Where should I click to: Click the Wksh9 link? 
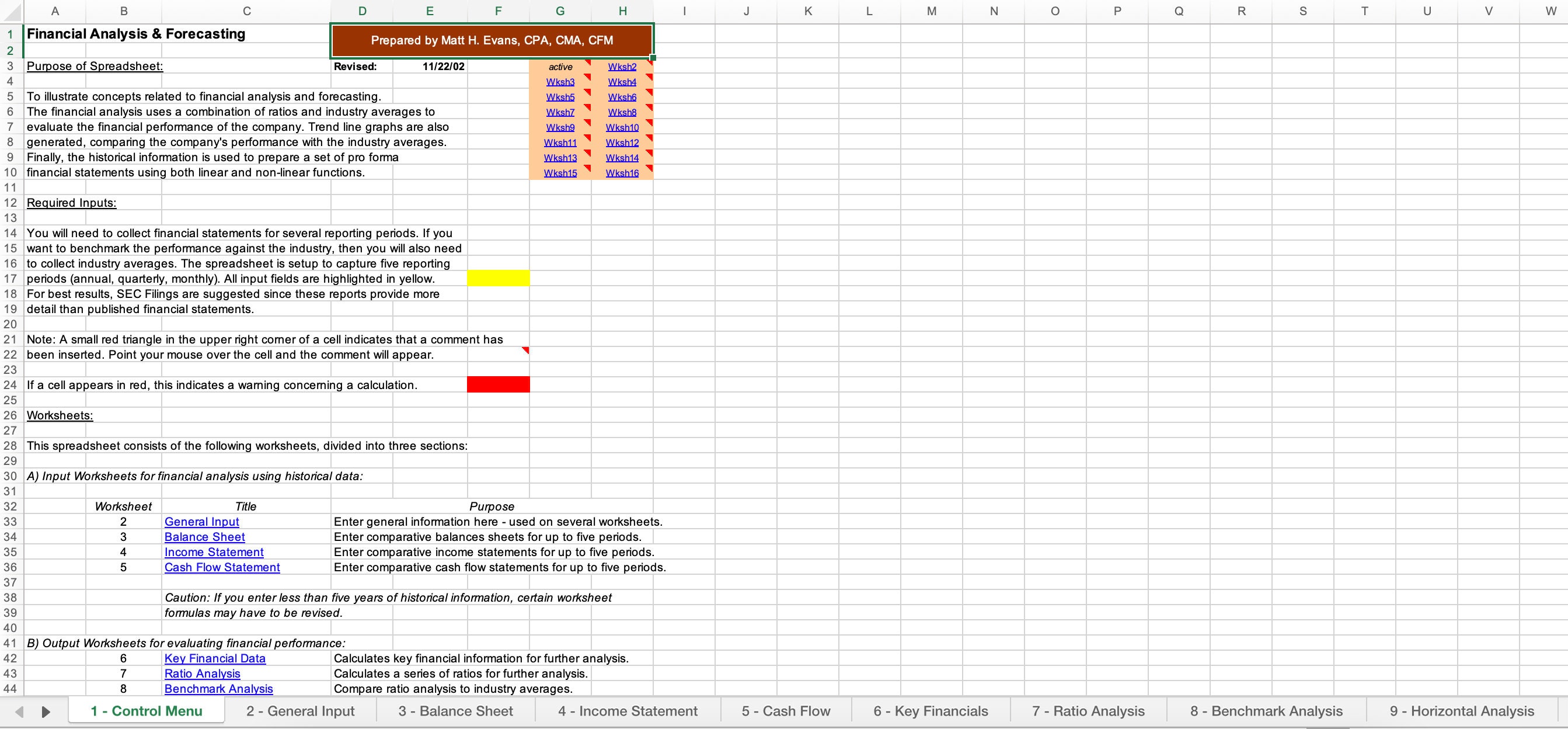tap(560, 128)
